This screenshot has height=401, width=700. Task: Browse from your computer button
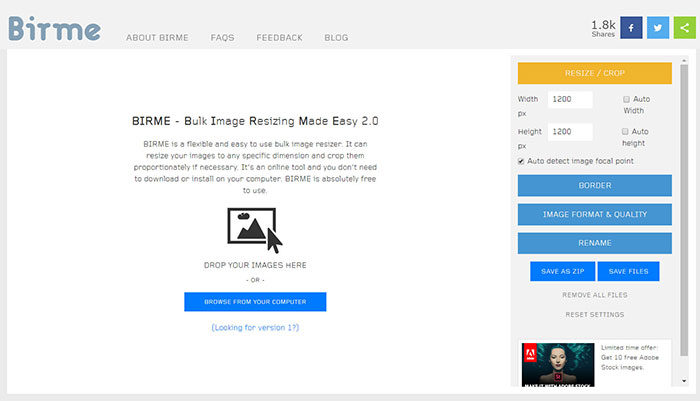(255, 302)
